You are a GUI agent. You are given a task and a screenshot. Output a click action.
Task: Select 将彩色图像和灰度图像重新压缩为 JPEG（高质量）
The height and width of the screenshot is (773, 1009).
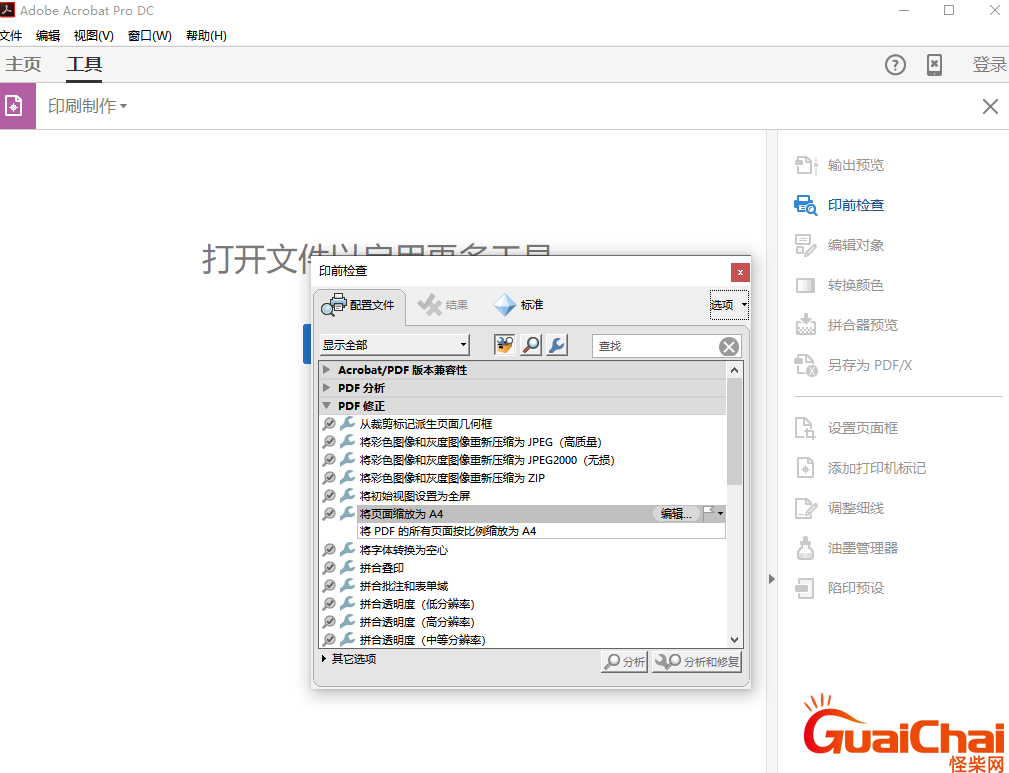[481, 442]
